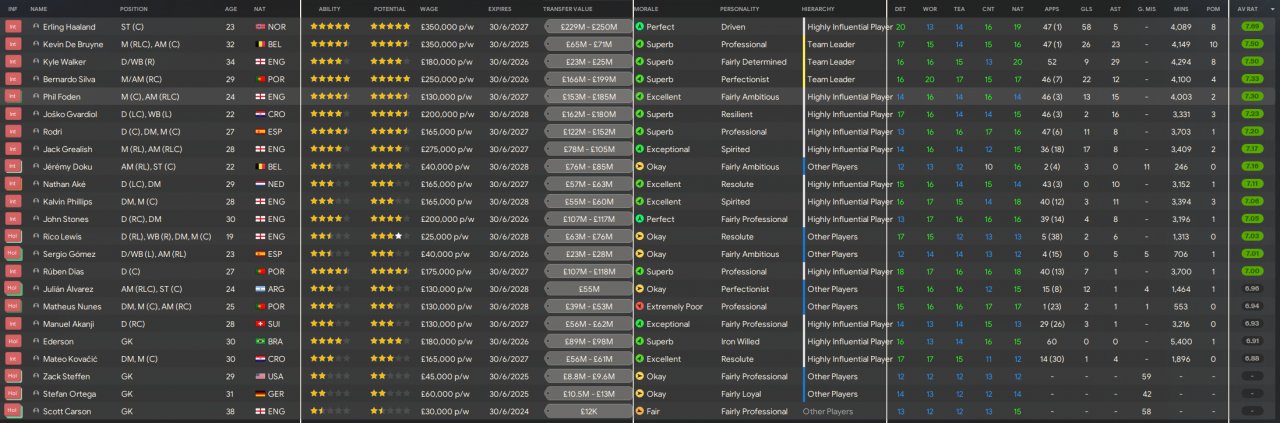Select Kalvin Phillips' £165,000 p/w wage
Screen dimensions: 1280x423
(x=447, y=202)
